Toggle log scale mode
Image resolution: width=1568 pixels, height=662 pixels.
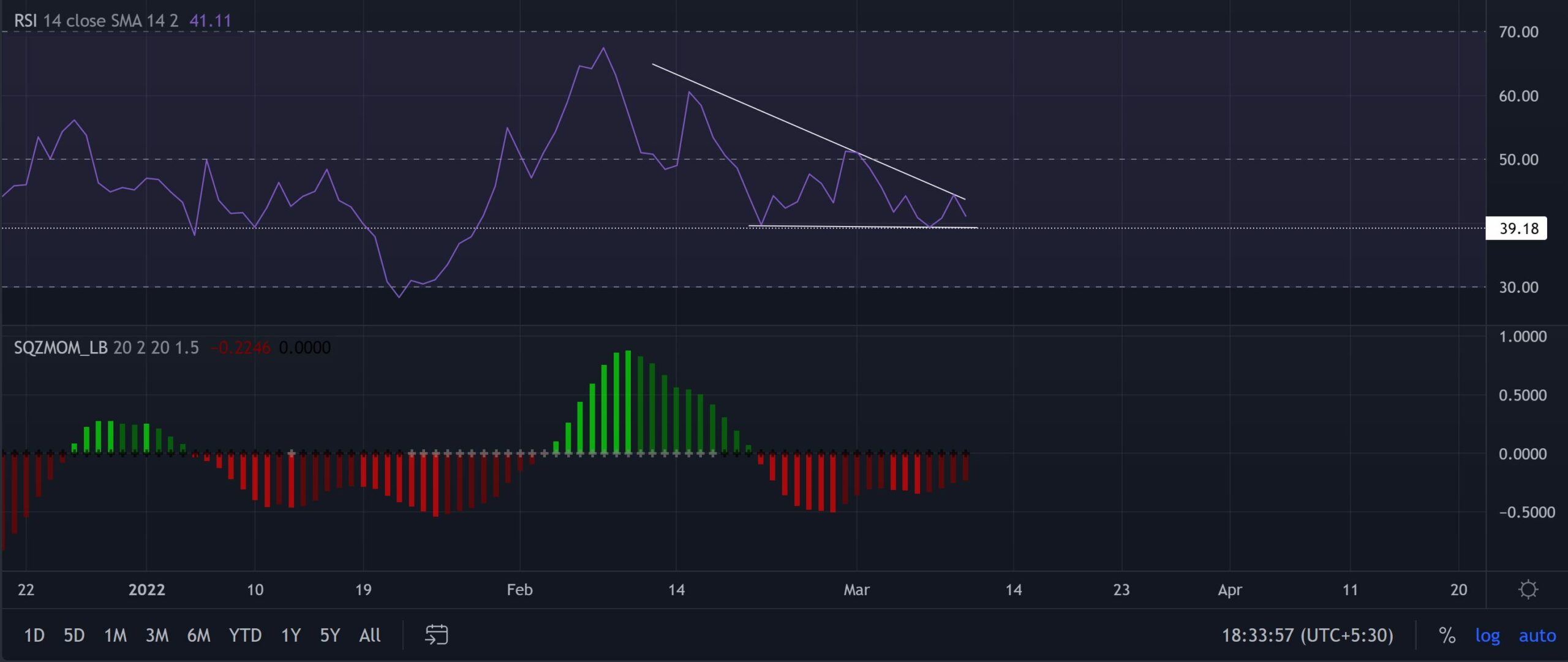(1487, 635)
